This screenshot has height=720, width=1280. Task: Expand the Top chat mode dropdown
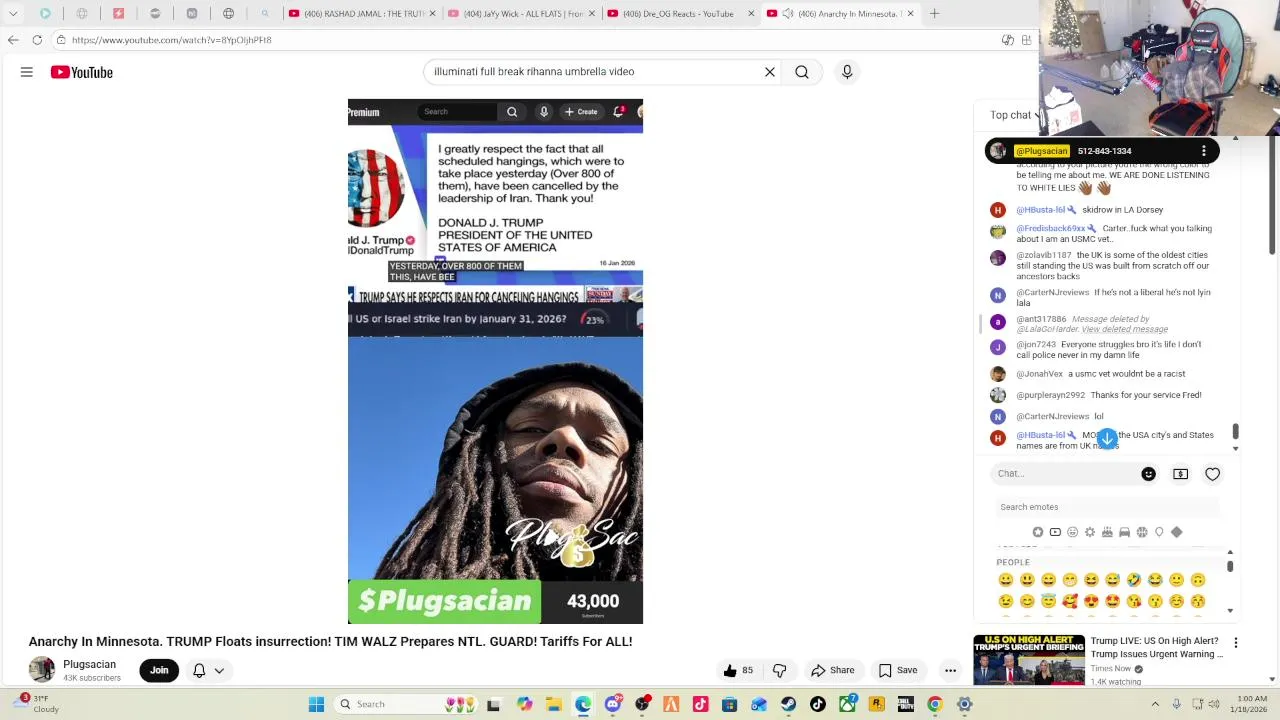[x=1015, y=115]
